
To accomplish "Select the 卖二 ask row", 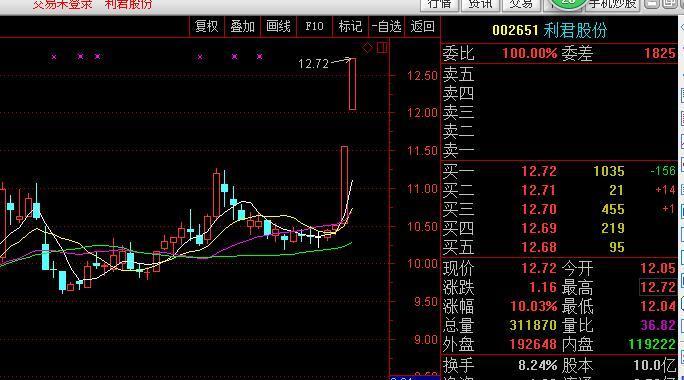I will click(x=559, y=131).
